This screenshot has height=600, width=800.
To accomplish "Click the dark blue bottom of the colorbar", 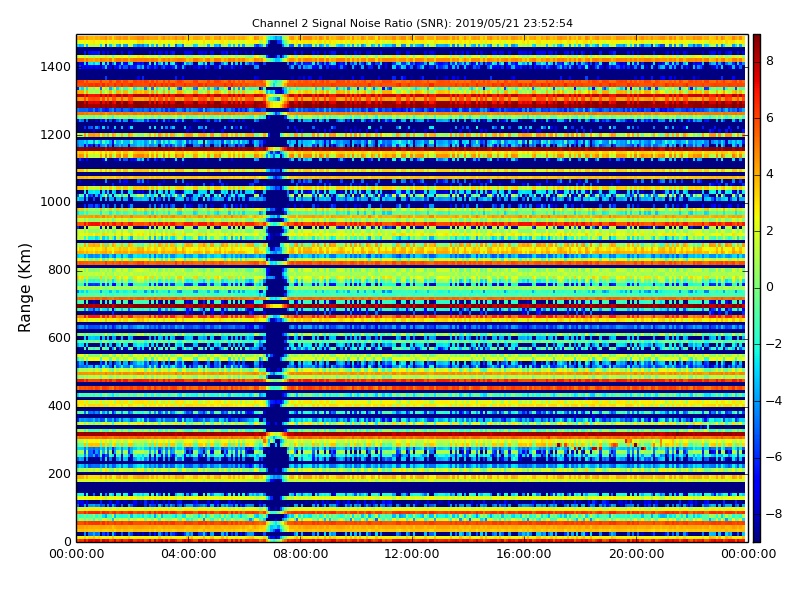I will (757, 533).
